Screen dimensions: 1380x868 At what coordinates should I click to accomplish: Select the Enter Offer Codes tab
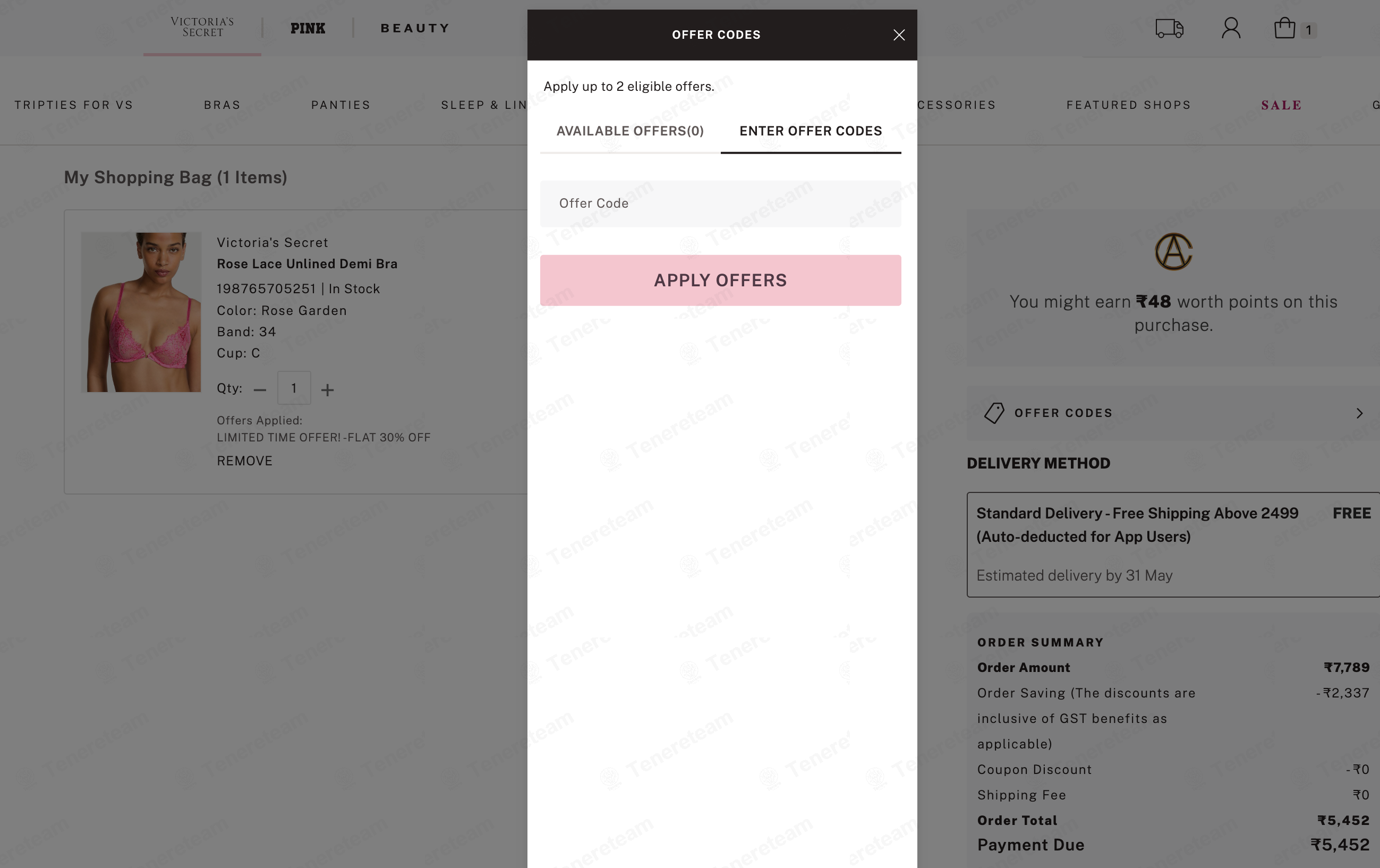811,131
